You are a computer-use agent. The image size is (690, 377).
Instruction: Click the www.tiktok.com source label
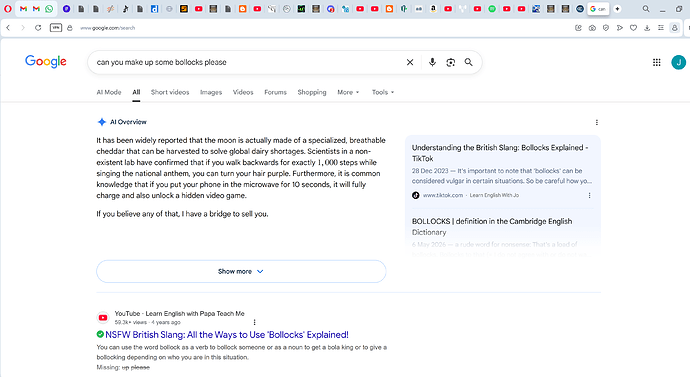[443, 195]
